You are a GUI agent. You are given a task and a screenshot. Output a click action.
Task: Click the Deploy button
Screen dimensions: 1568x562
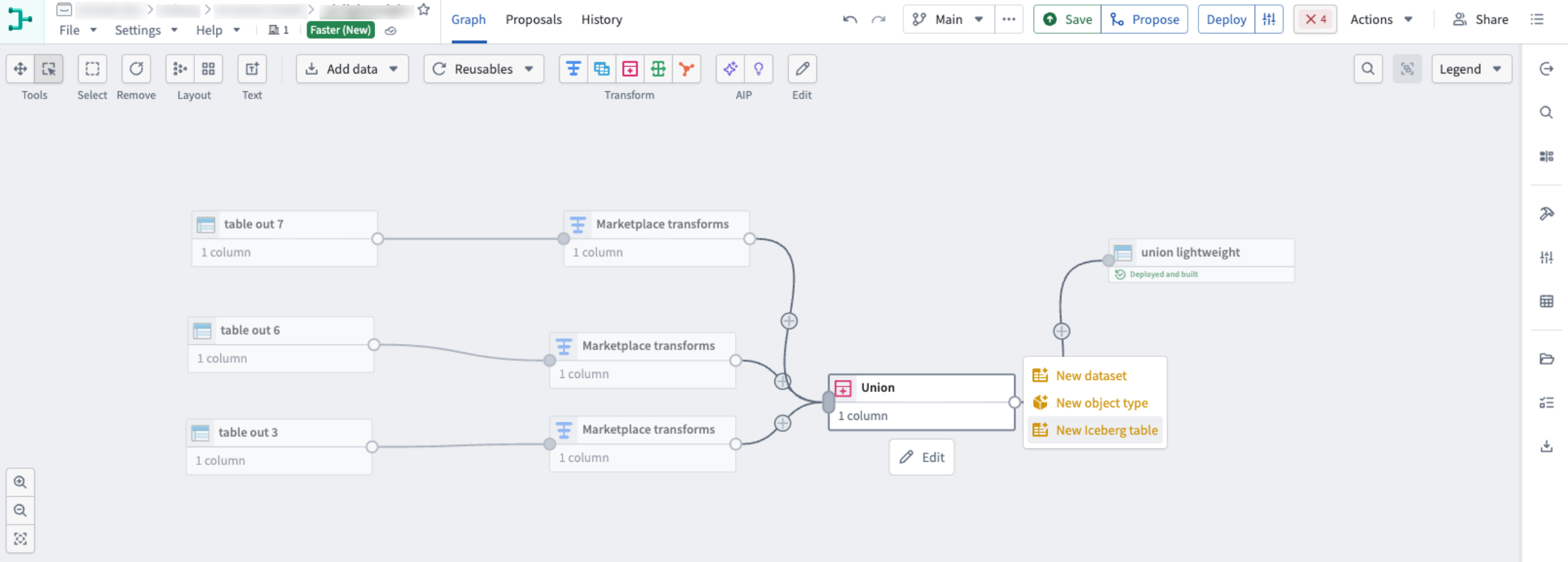point(1226,19)
